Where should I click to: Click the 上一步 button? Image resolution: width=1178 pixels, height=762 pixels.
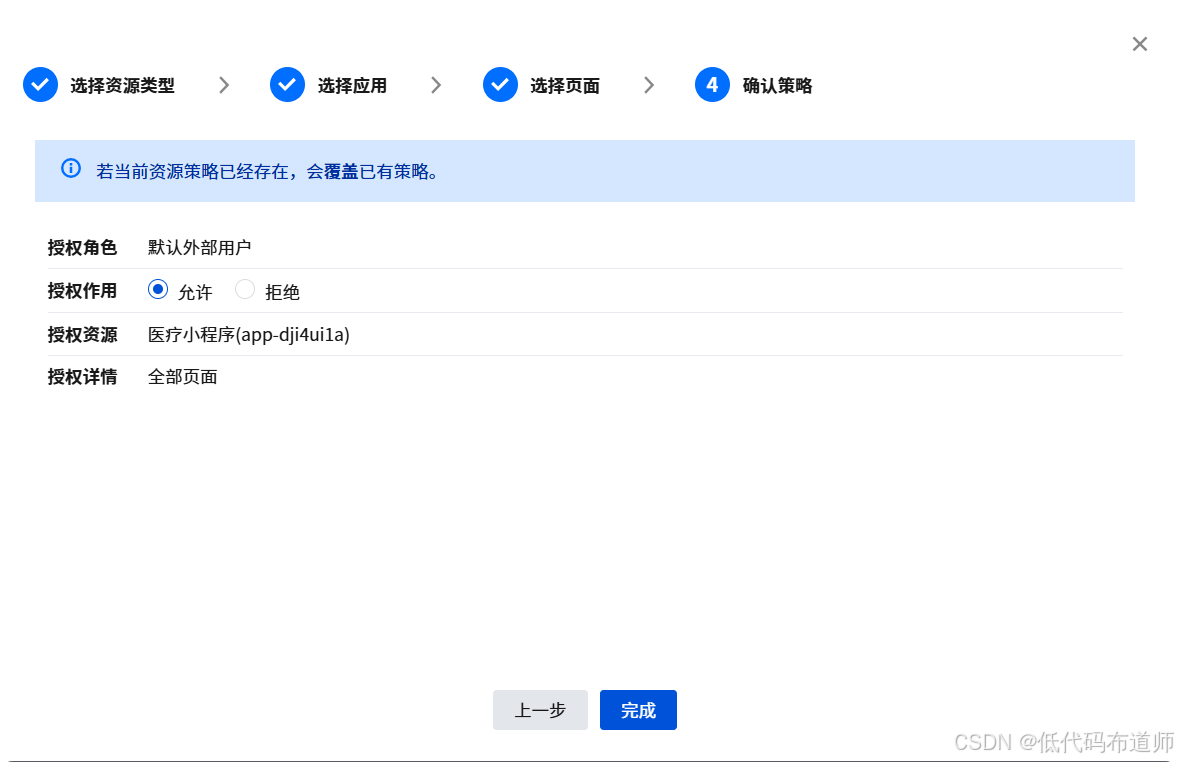coord(540,710)
